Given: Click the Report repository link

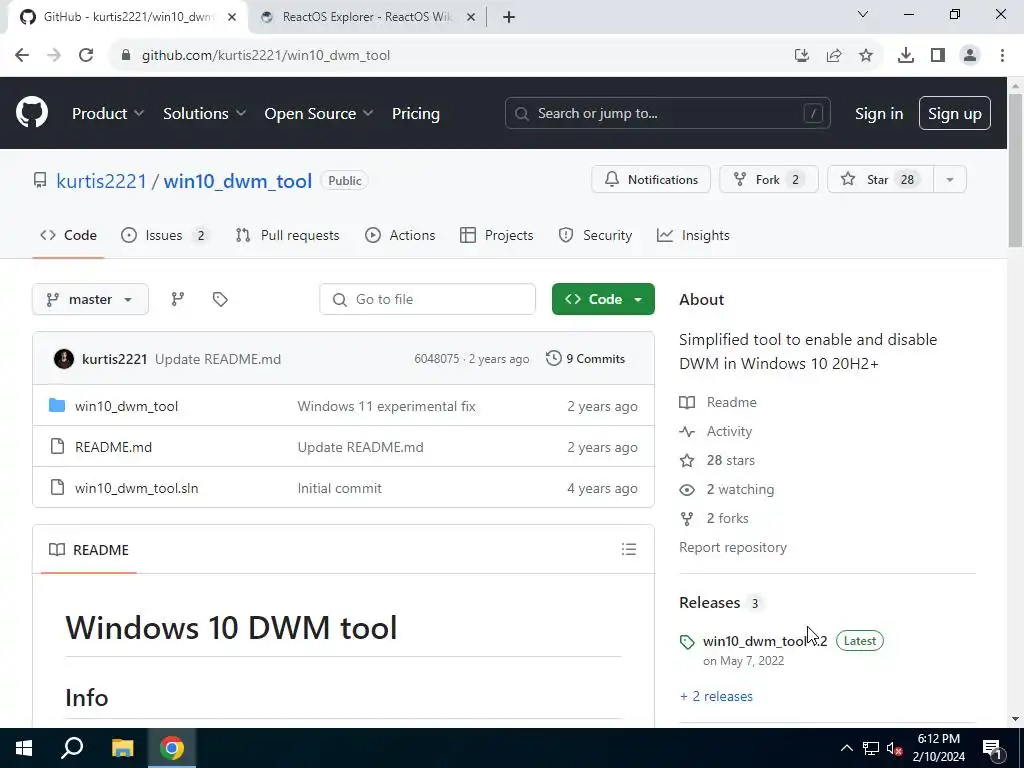Looking at the screenshot, I should 733,547.
